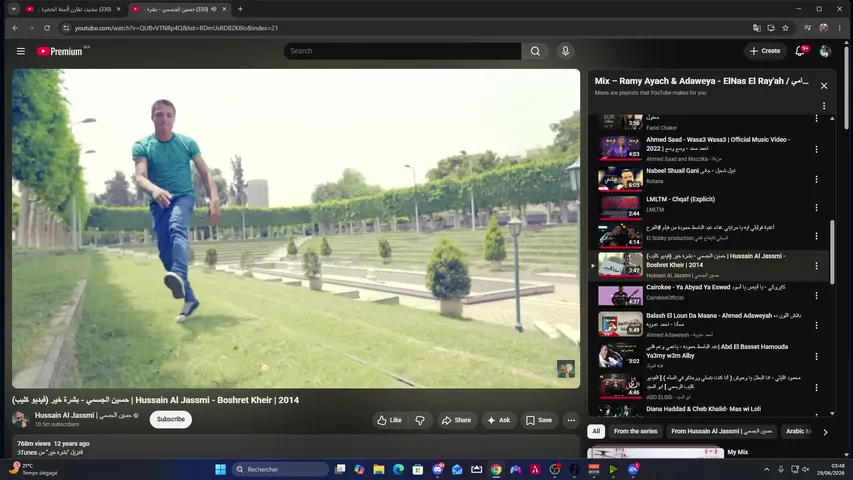
Task: Select the All filter chip
Action: (596, 431)
